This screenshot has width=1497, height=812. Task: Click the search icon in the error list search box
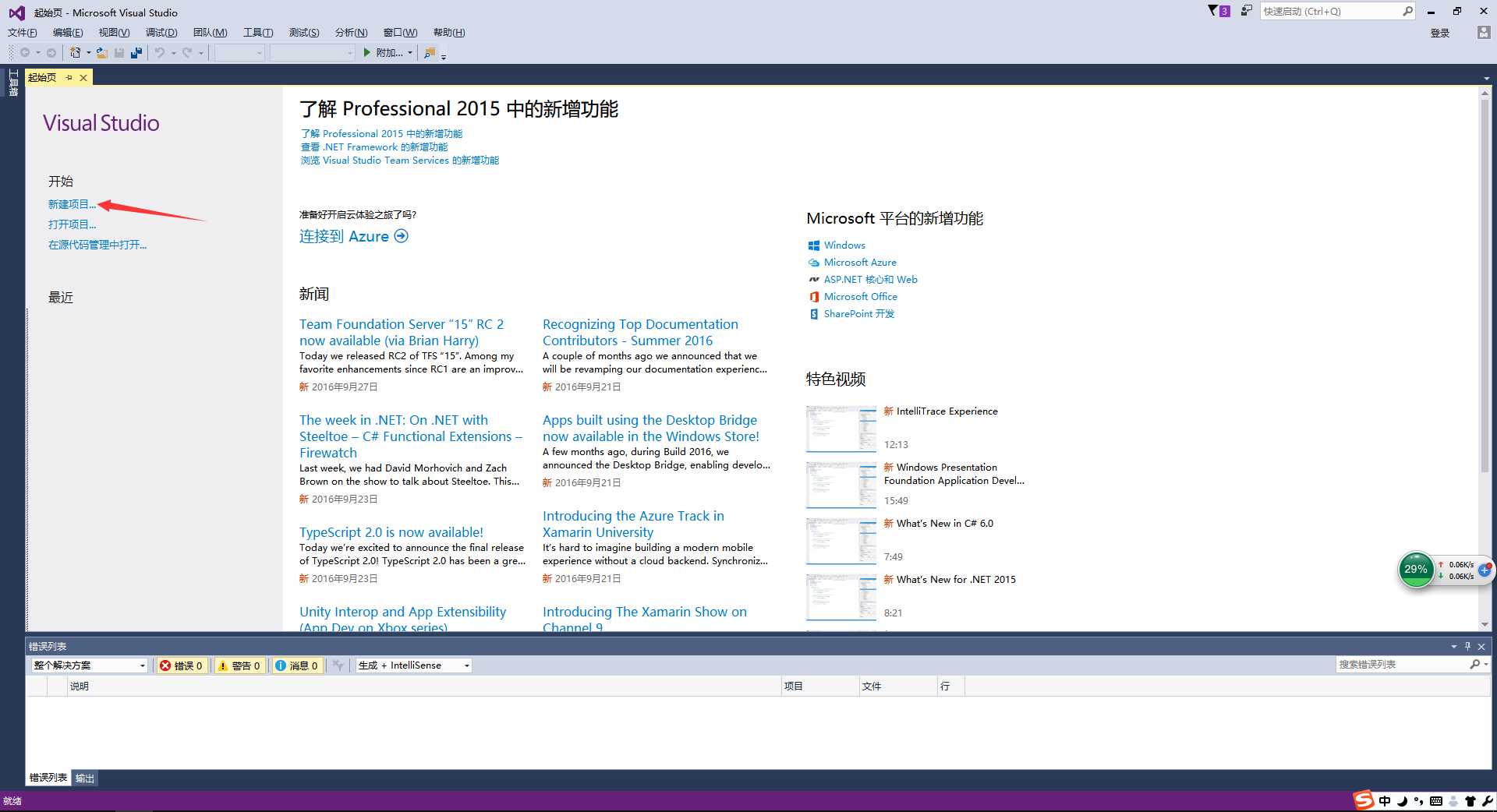[1474, 665]
